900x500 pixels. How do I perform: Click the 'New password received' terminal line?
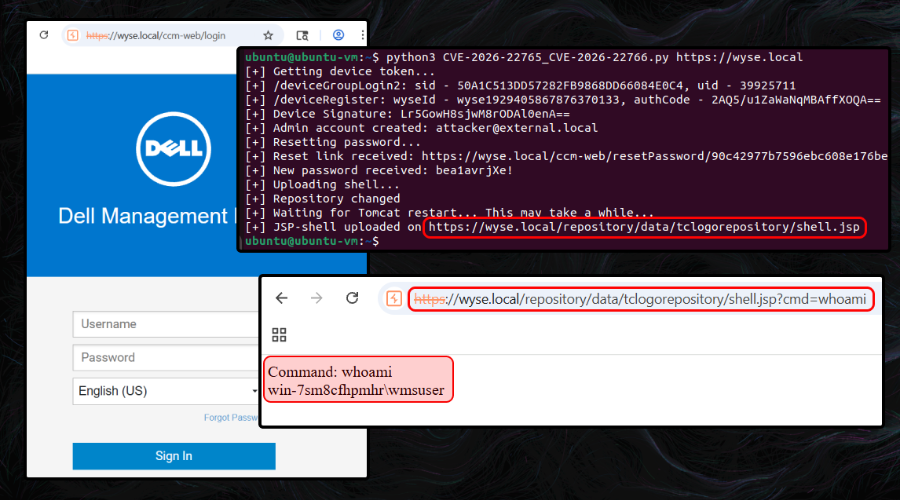click(379, 170)
